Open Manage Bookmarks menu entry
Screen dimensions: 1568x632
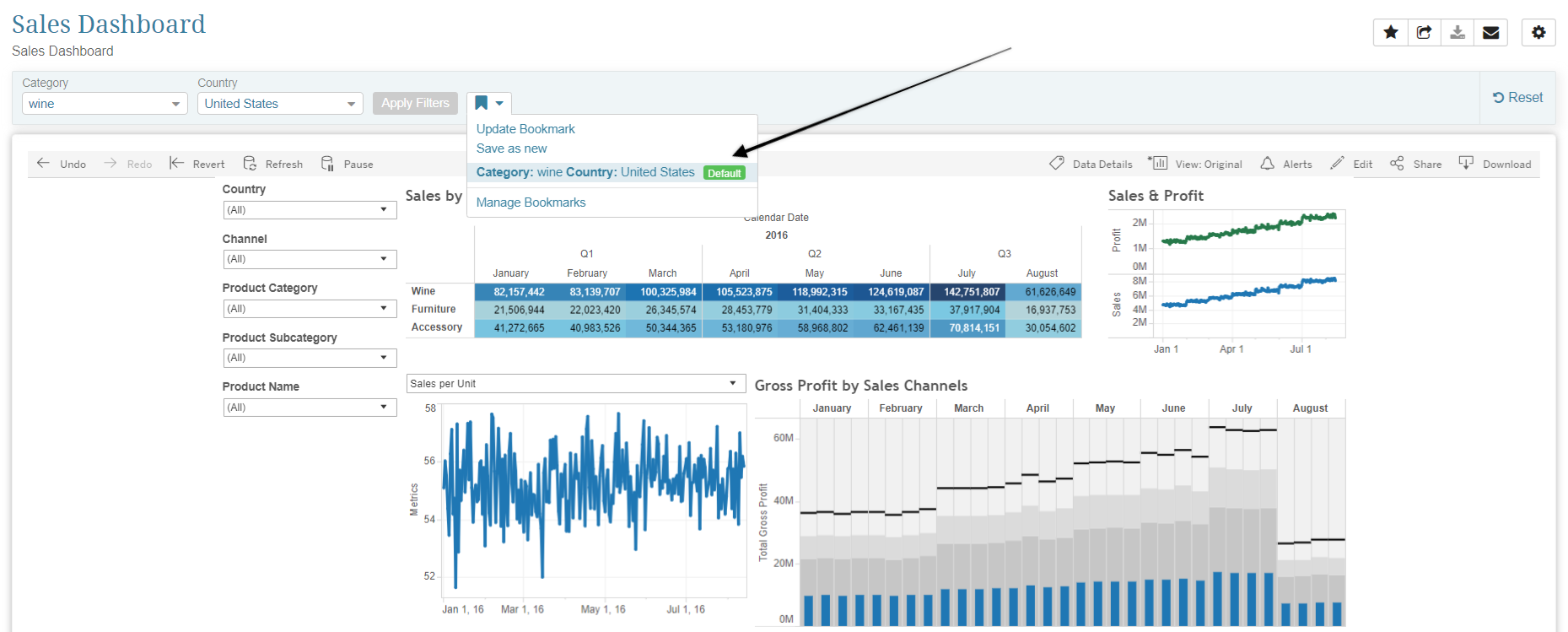coord(531,203)
